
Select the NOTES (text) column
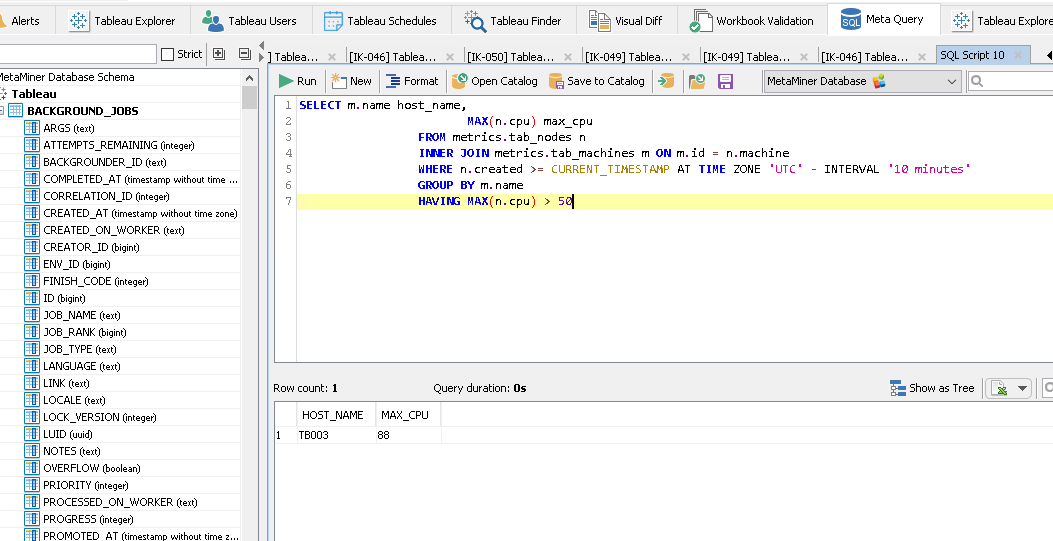coord(71,451)
